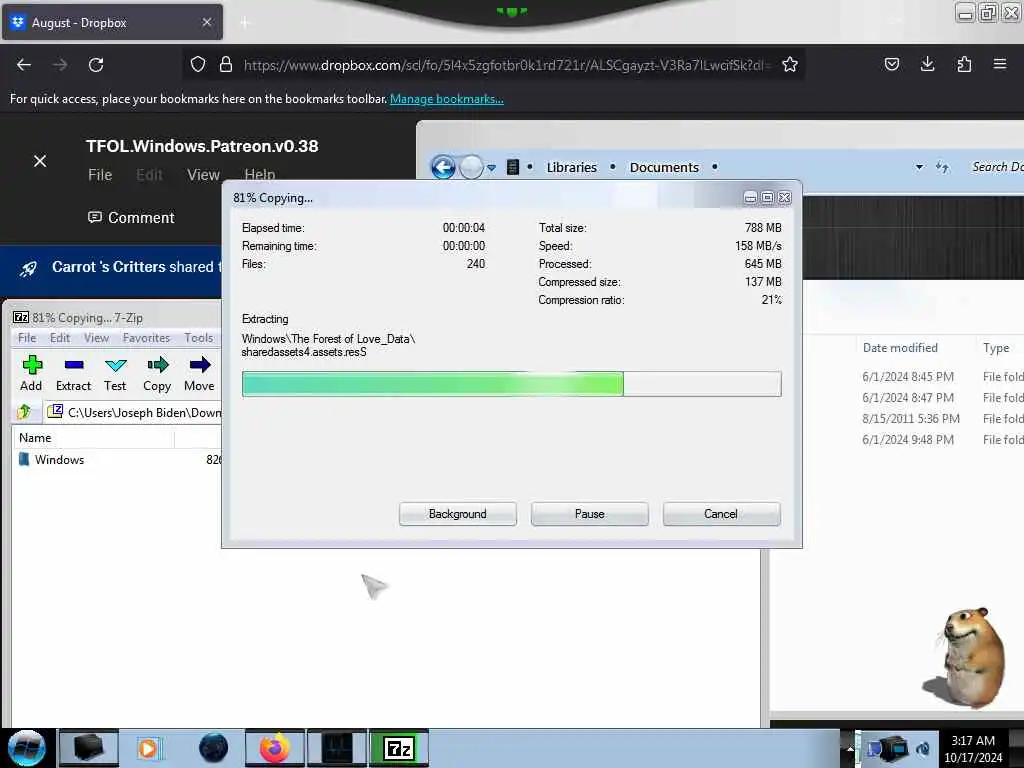Screen dimensions: 1024x768
Task: Click the Comment button in Dropbox
Action: click(x=131, y=217)
